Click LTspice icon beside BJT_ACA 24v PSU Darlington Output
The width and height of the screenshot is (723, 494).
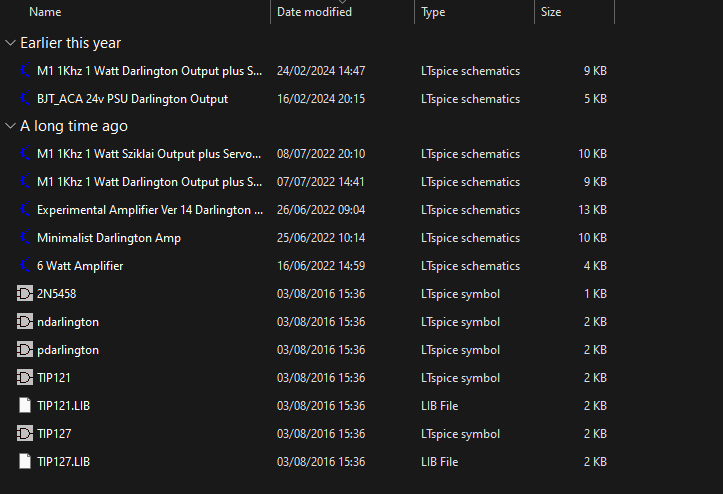[x=25, y=99]
